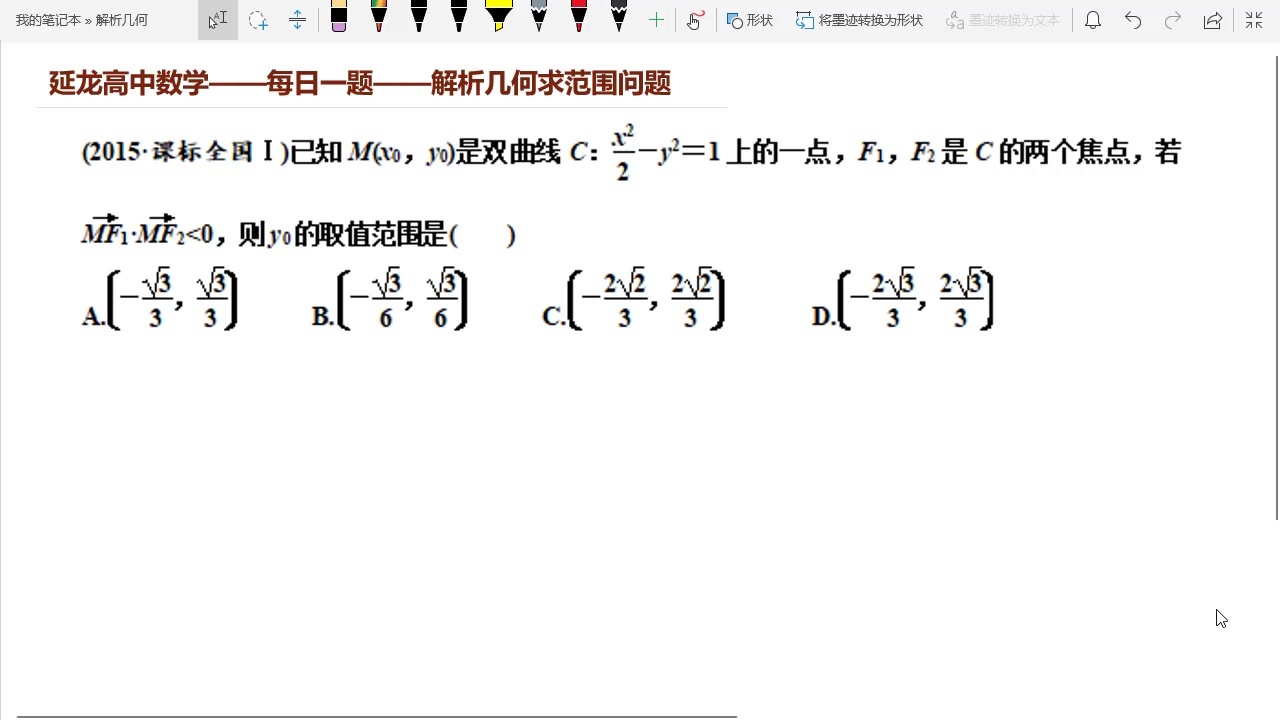The width and height of the screenshot is (1280, 720).
Task: Select the gray pencil
Action: pos(539,16)
